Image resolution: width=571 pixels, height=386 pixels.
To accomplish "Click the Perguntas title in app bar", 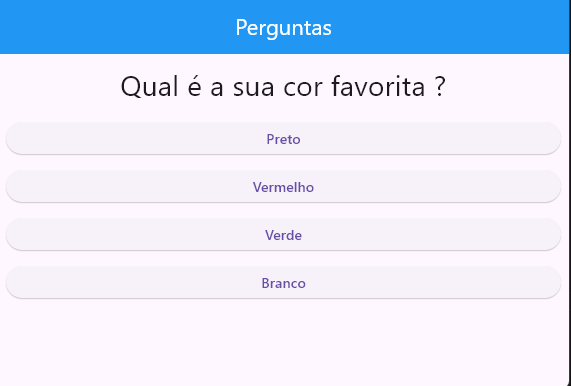I will pos(283,28).
